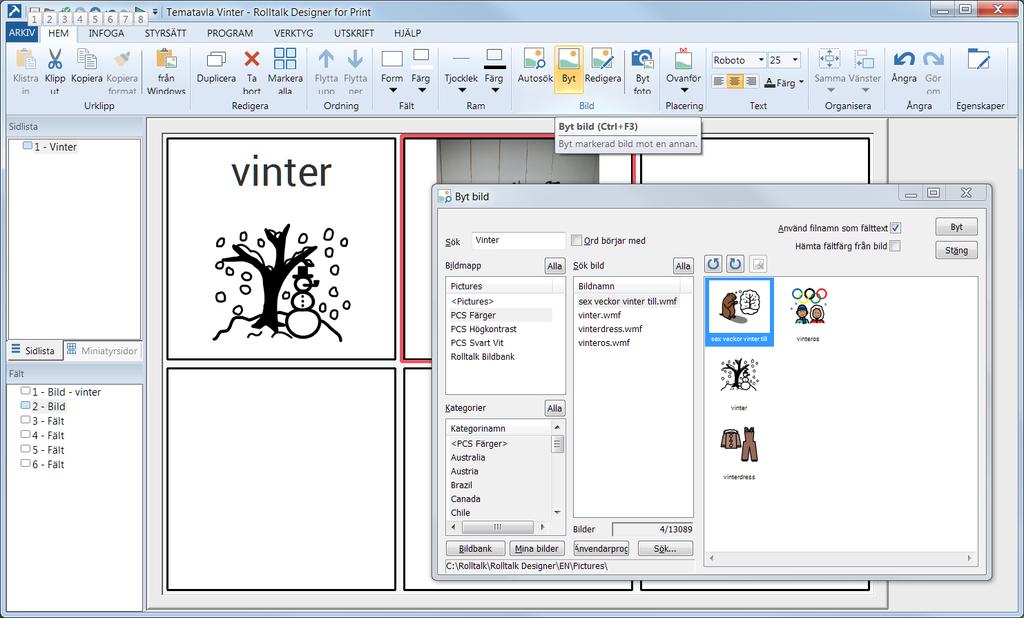Screen dimensions: 1024x618
Task: Choose PCS Högkontrast picture folder
Action: coord(483,329)
